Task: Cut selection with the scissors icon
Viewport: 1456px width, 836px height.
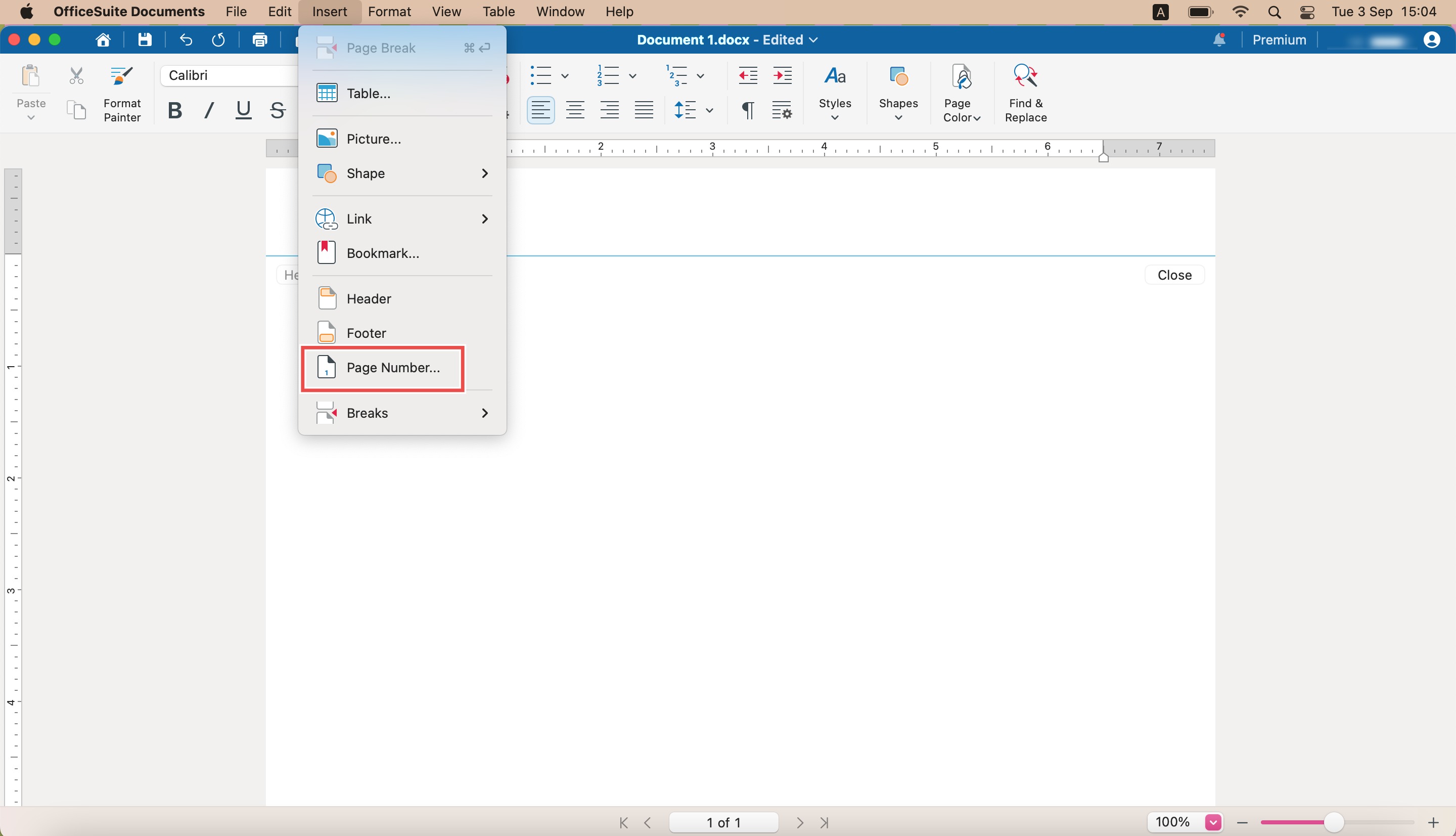Action: pos(76,75)
